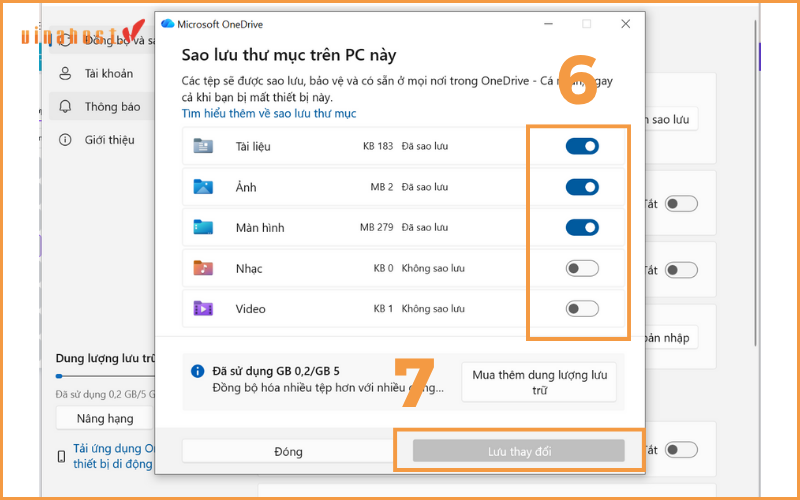Click Mua thêm dung lượng lưu trữ button
The height and width of the screenshot is (500, 800).
[x=539, y=383]
